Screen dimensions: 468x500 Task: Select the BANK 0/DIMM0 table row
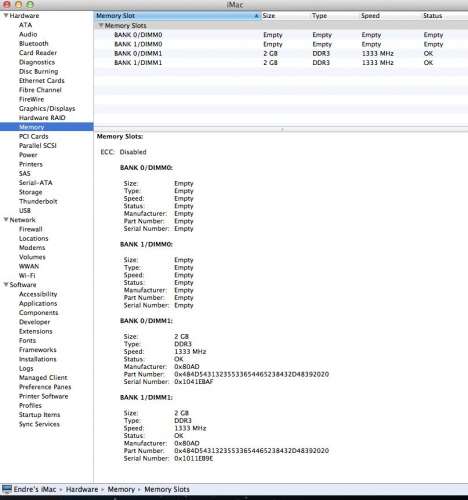coord(281,35)
